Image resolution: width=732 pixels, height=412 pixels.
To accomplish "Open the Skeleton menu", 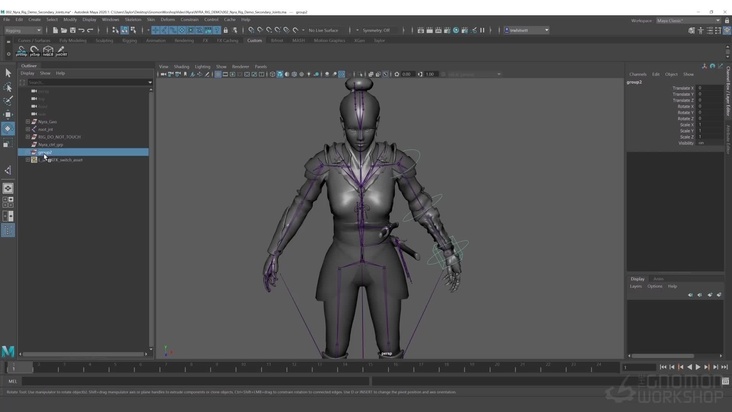I will (133, 20).
